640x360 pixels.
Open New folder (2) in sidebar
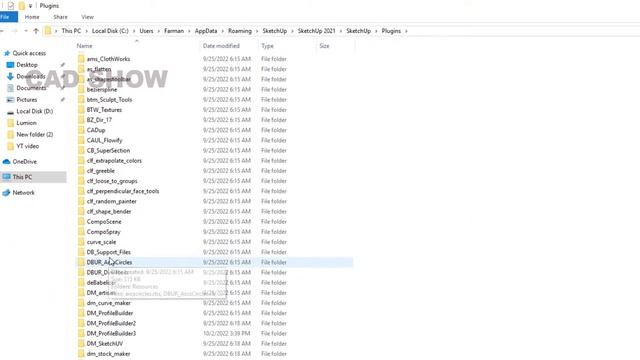point(35,134)
